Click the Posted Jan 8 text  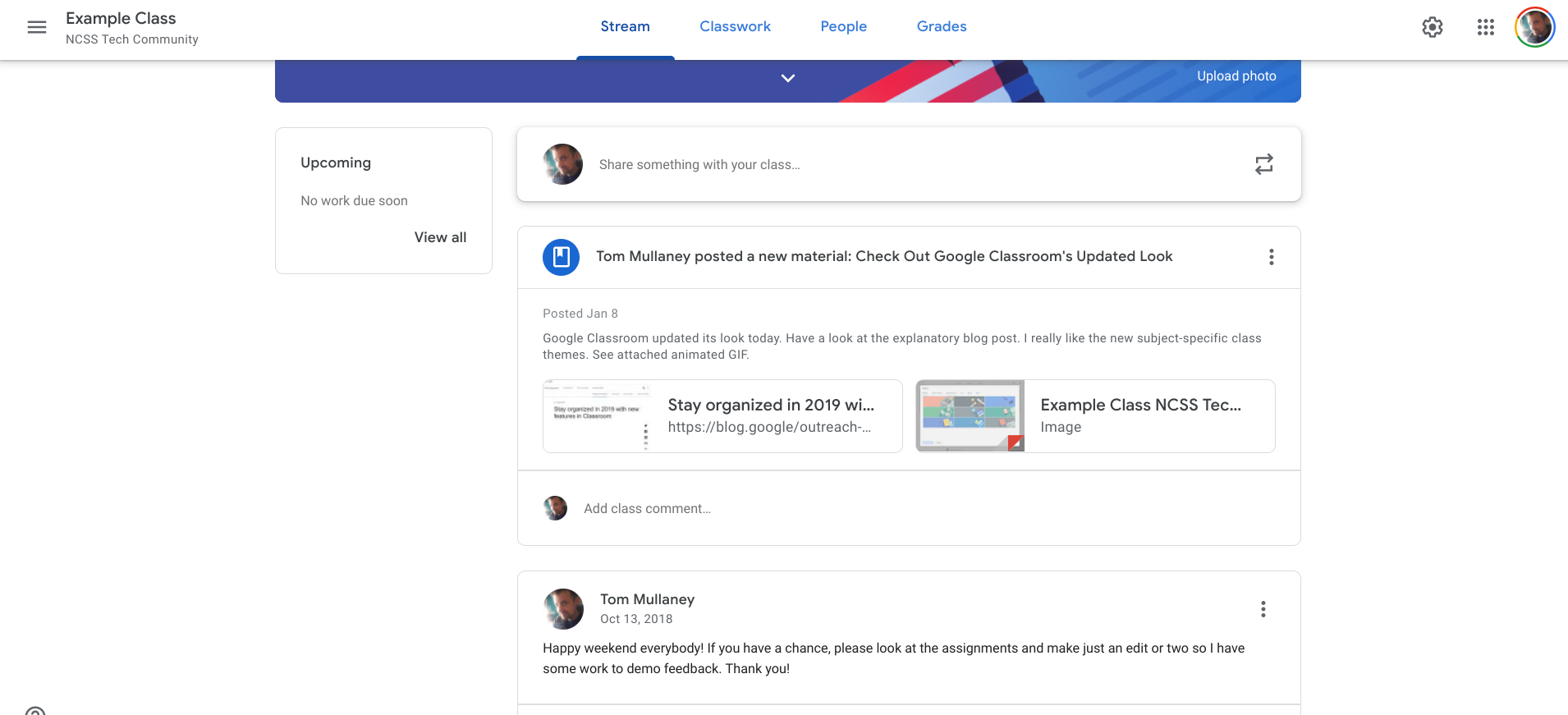point(580,314)
